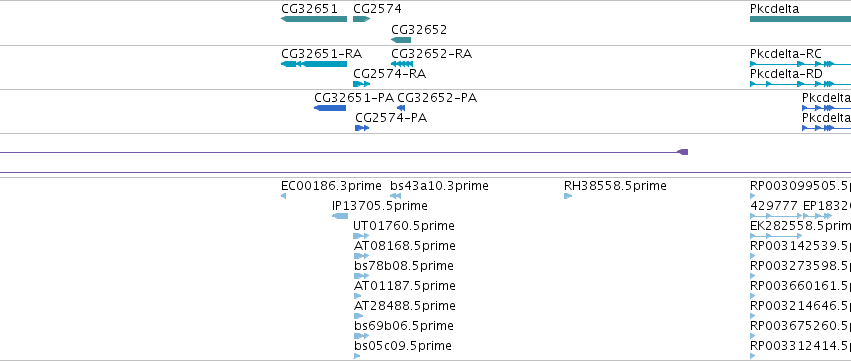Click the RH38558.5prime EST arrow
This screenshot has height=361, width=851.
tap(568, 196)
